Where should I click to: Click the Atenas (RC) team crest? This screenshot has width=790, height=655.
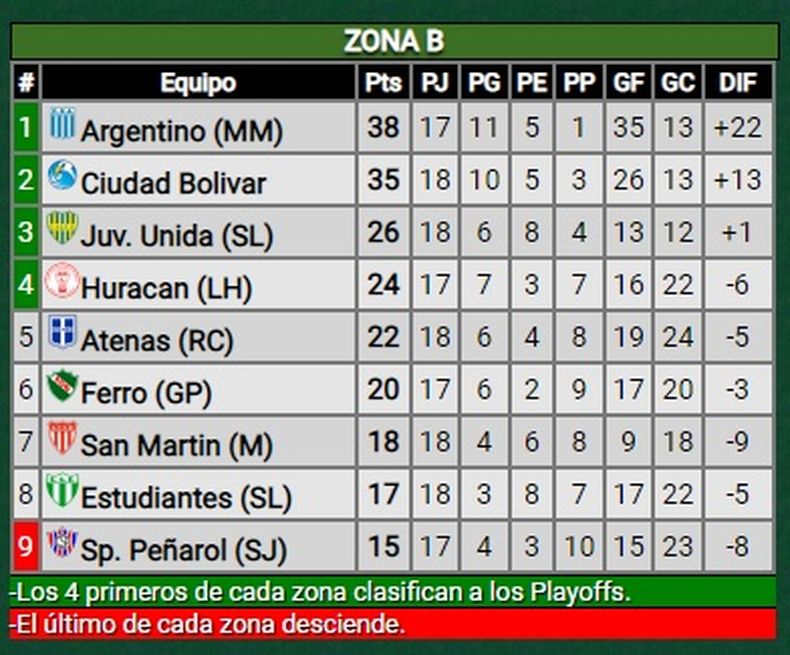[62, 333]
